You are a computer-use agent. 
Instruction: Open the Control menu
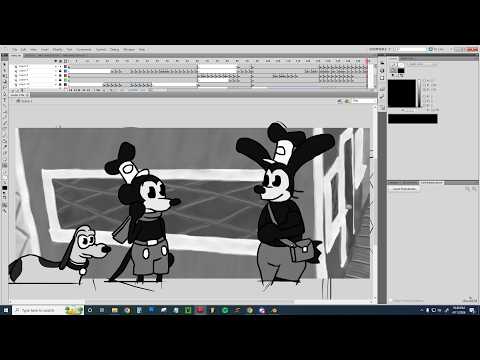[101, 49]
